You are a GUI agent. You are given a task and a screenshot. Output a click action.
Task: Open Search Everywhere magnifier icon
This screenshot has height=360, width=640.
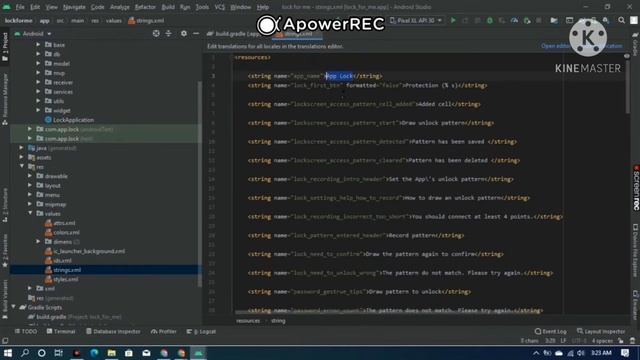tap(621, 20)
